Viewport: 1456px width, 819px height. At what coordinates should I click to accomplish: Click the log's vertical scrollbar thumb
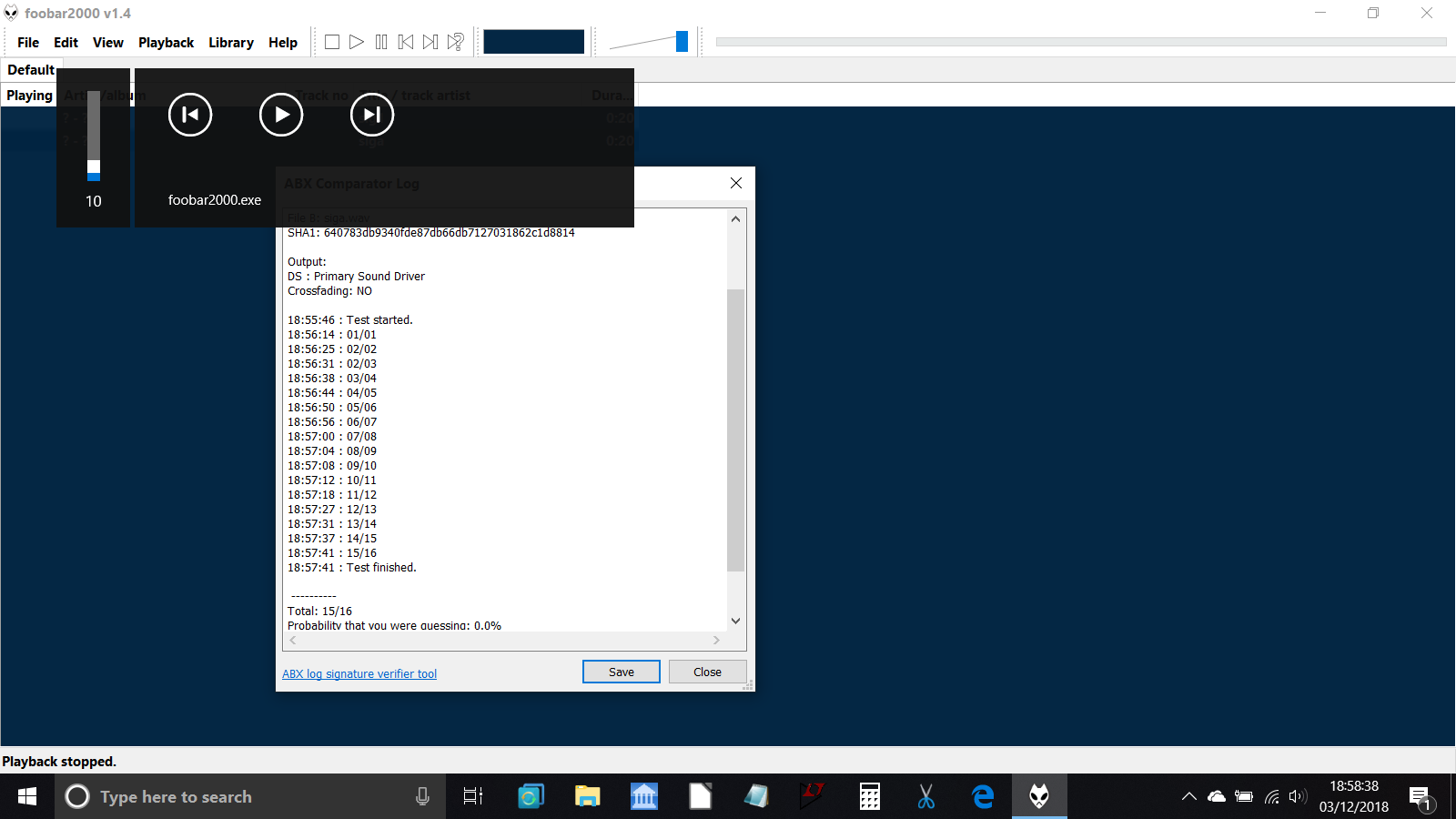point(736,430)
